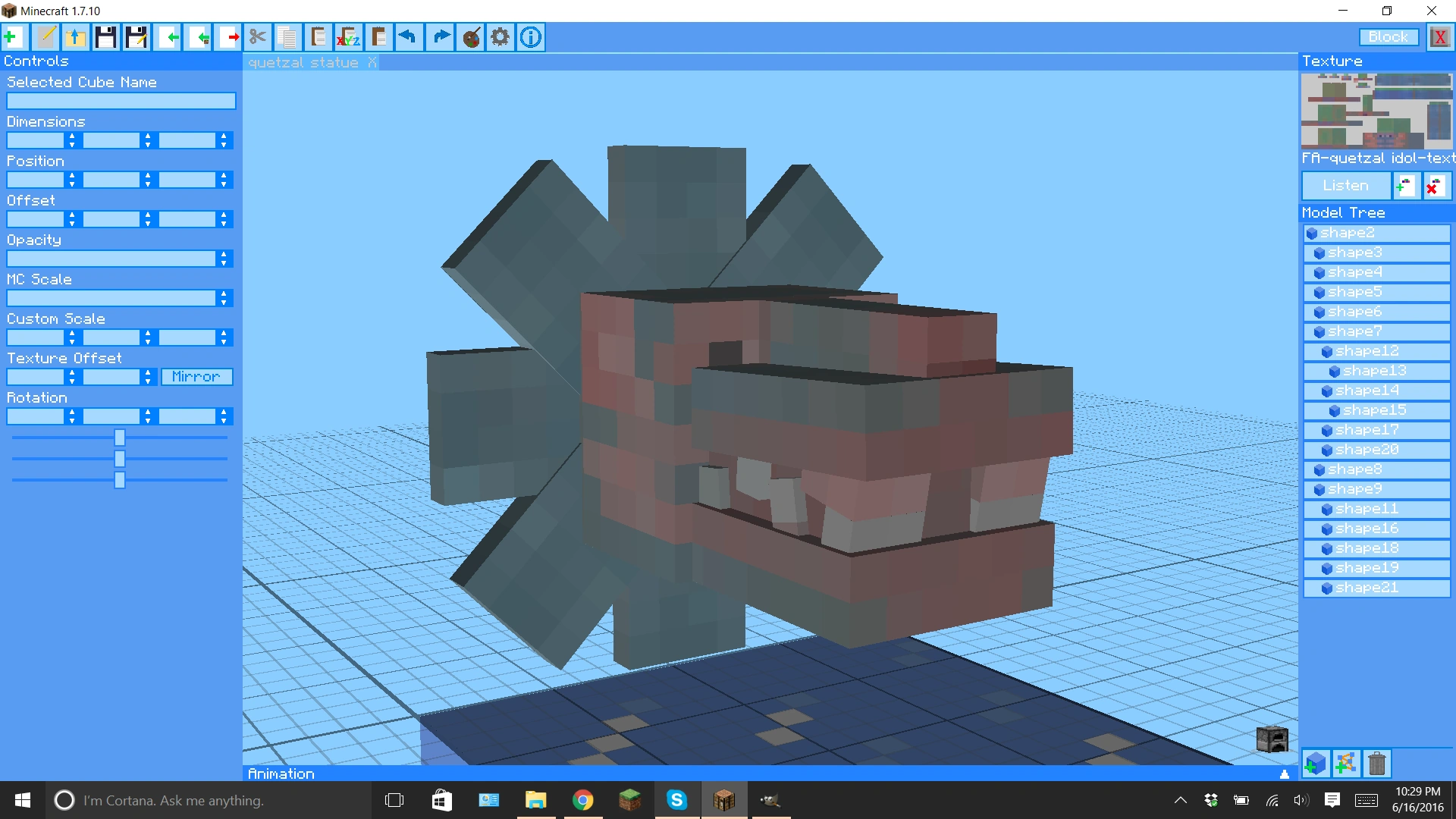Click the blue undo arrow
This screenshot has height=819, width=1456.
click(409, 36)
